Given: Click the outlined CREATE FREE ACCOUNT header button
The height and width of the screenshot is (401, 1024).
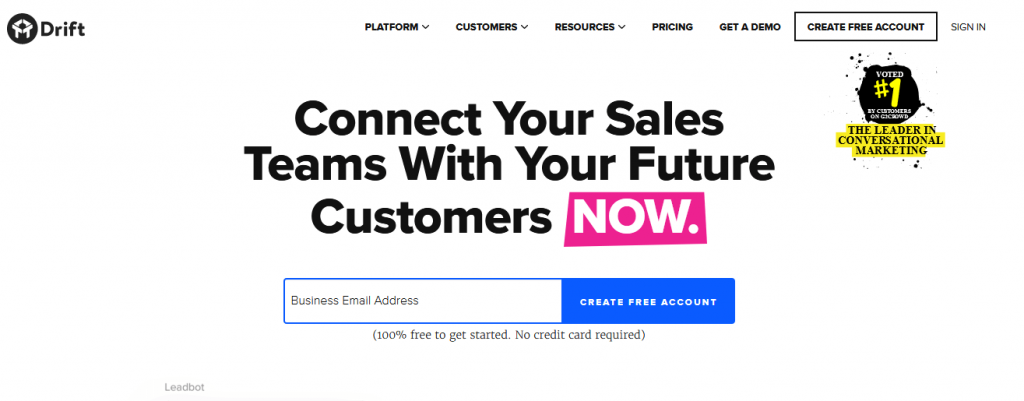Looking at the screenshot, I should tap(865, 27).
